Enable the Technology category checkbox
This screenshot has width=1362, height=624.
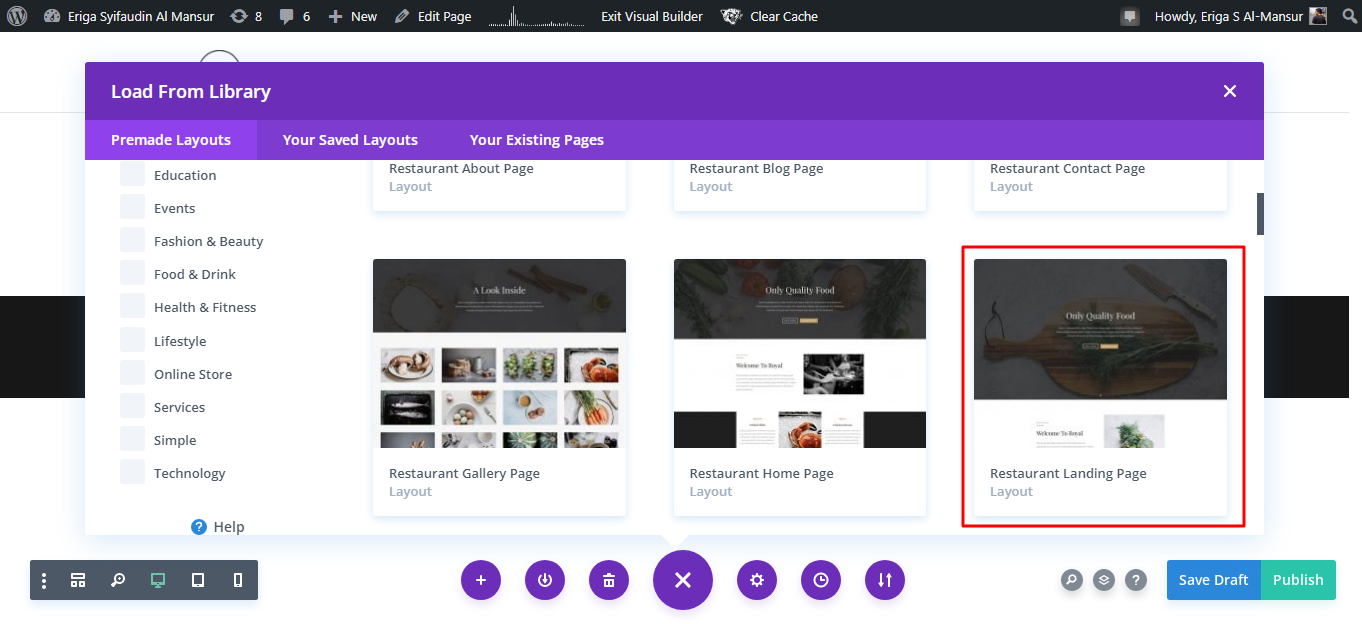[132, 472]
